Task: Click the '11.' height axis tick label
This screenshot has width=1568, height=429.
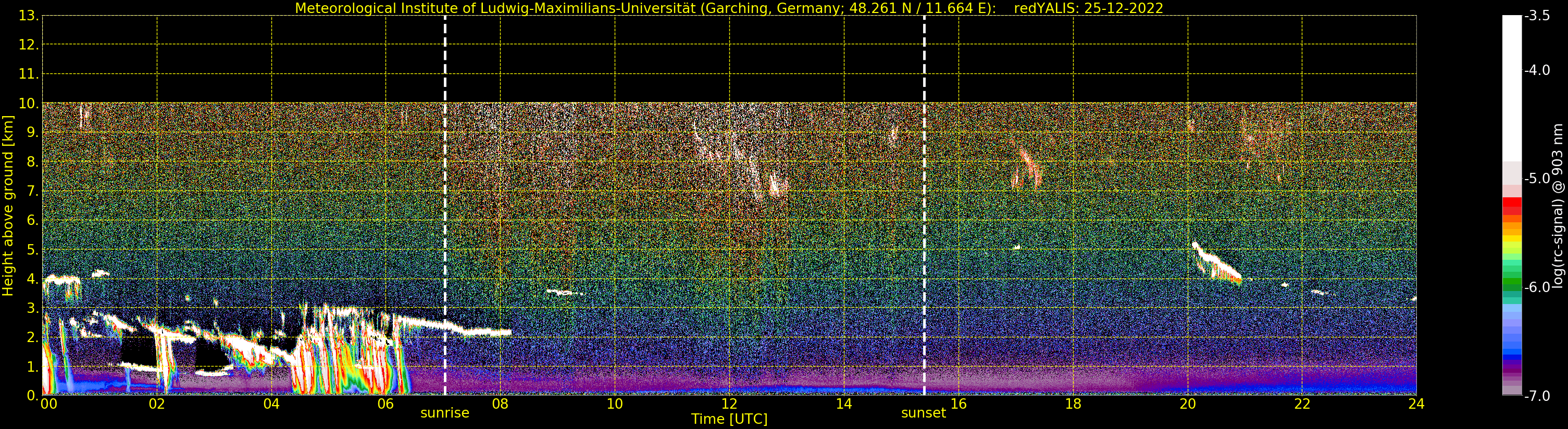Action: click(29, 74)
